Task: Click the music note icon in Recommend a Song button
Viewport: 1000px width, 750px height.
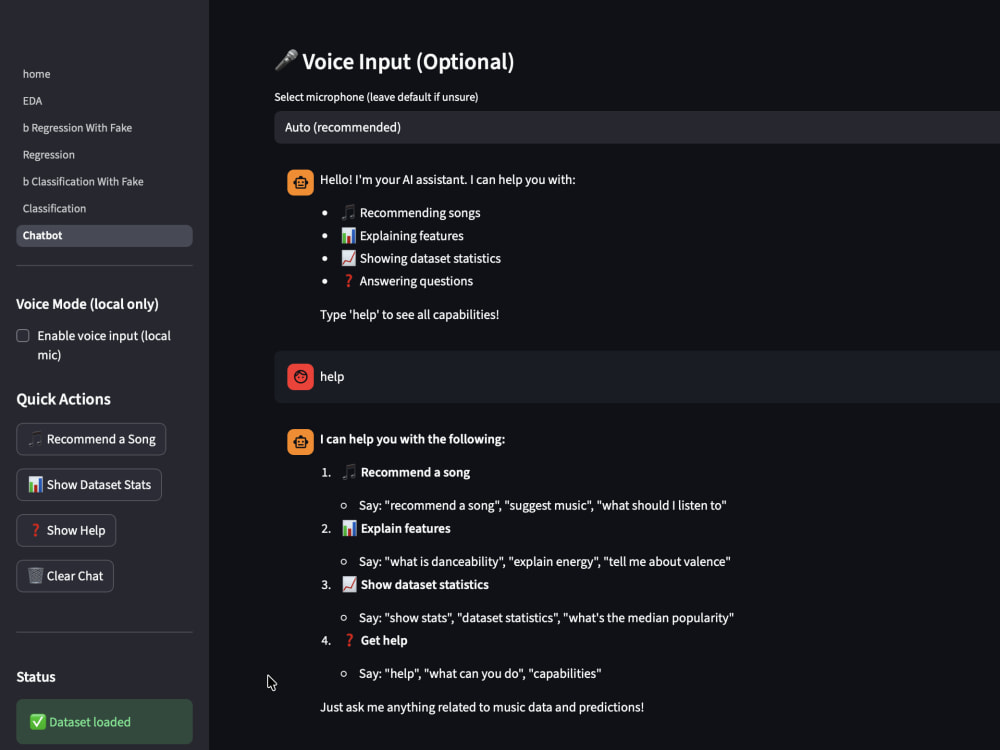Action: pyautogui.click(x=36, y=439)
